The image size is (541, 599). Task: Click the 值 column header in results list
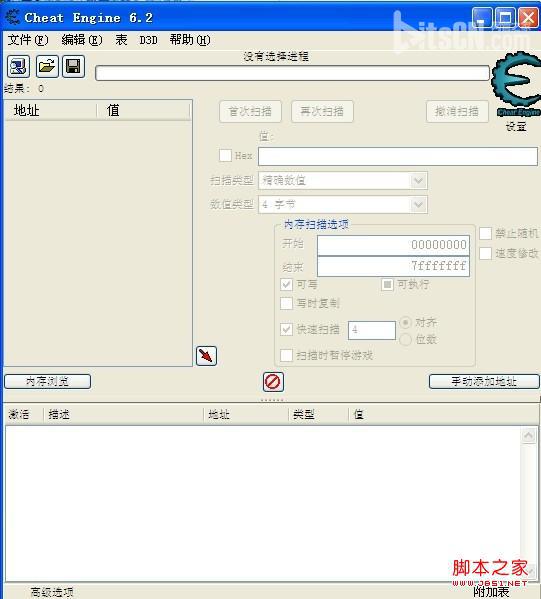pos(143,111)
